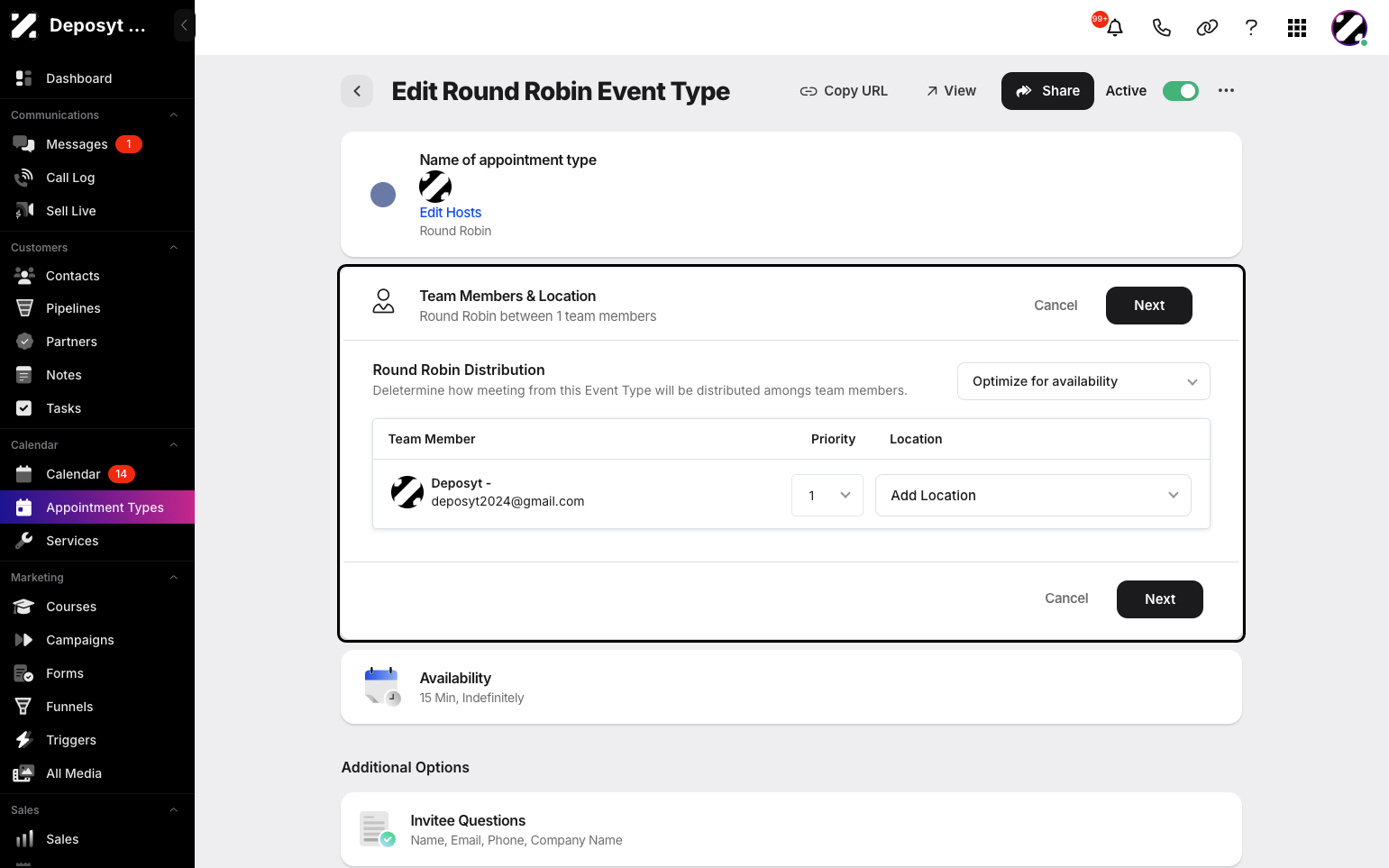Screen dimensions: 1389x868
Task: Click the Copy URL button
Action: click(844, 91)
